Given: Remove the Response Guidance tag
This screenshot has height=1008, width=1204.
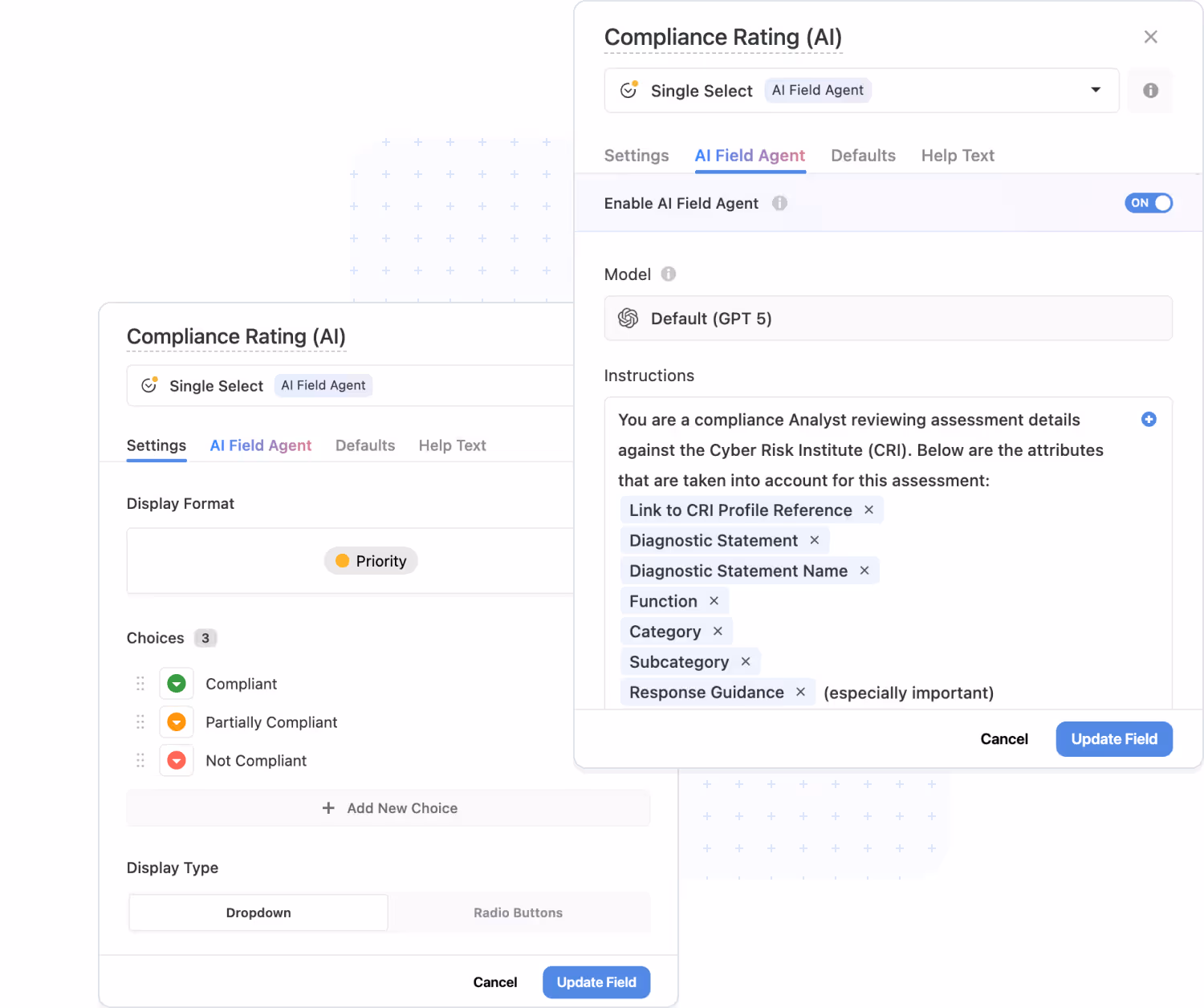Looking at the screenshot, I should coord(800,692).
